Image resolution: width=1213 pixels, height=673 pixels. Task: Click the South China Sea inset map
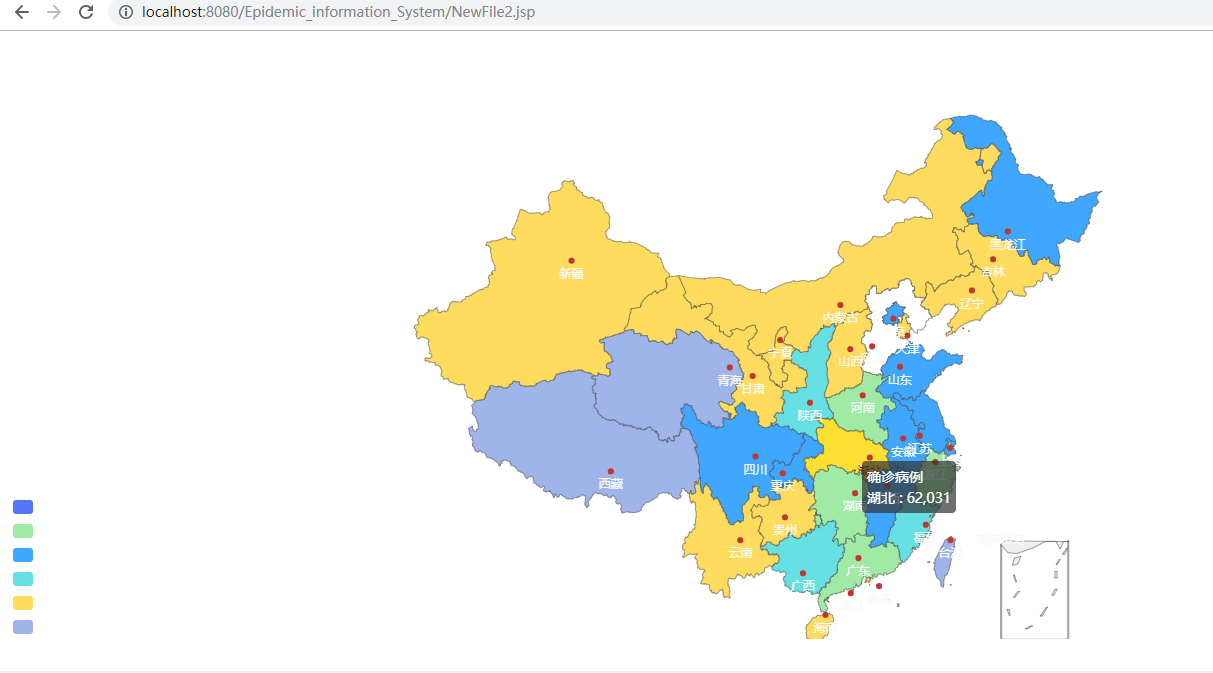[1035, 590]
